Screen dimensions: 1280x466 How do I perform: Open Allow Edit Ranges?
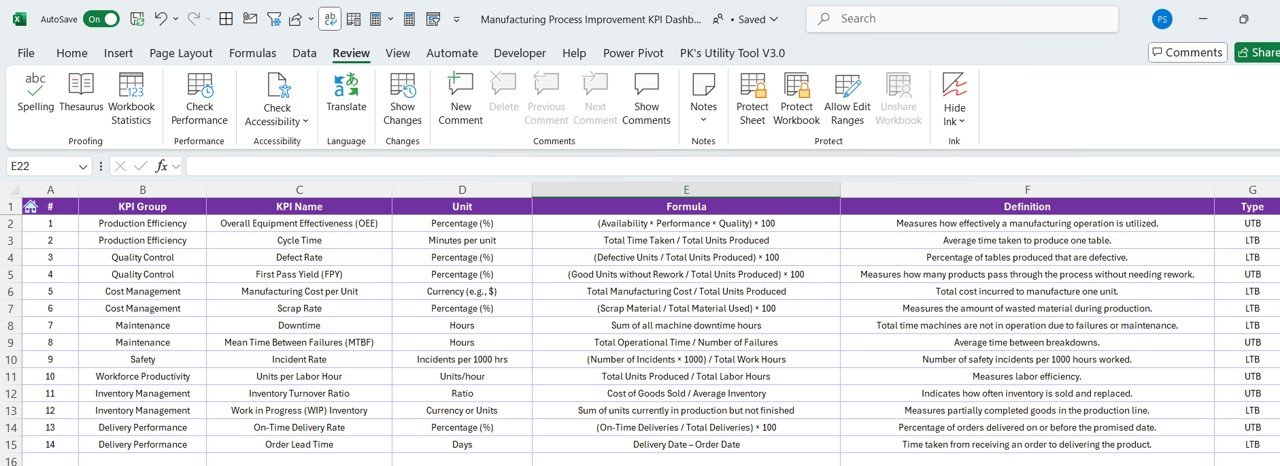[847, 98]
